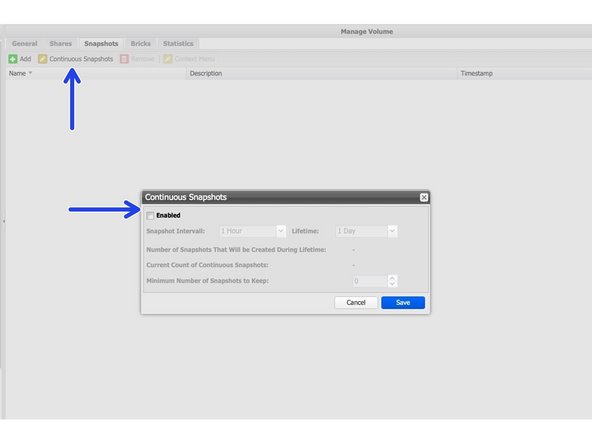The height and width of the screenshot is (444, 592).
Task: Click the Context Menu toolbar label
Action: tap(194, 59)
